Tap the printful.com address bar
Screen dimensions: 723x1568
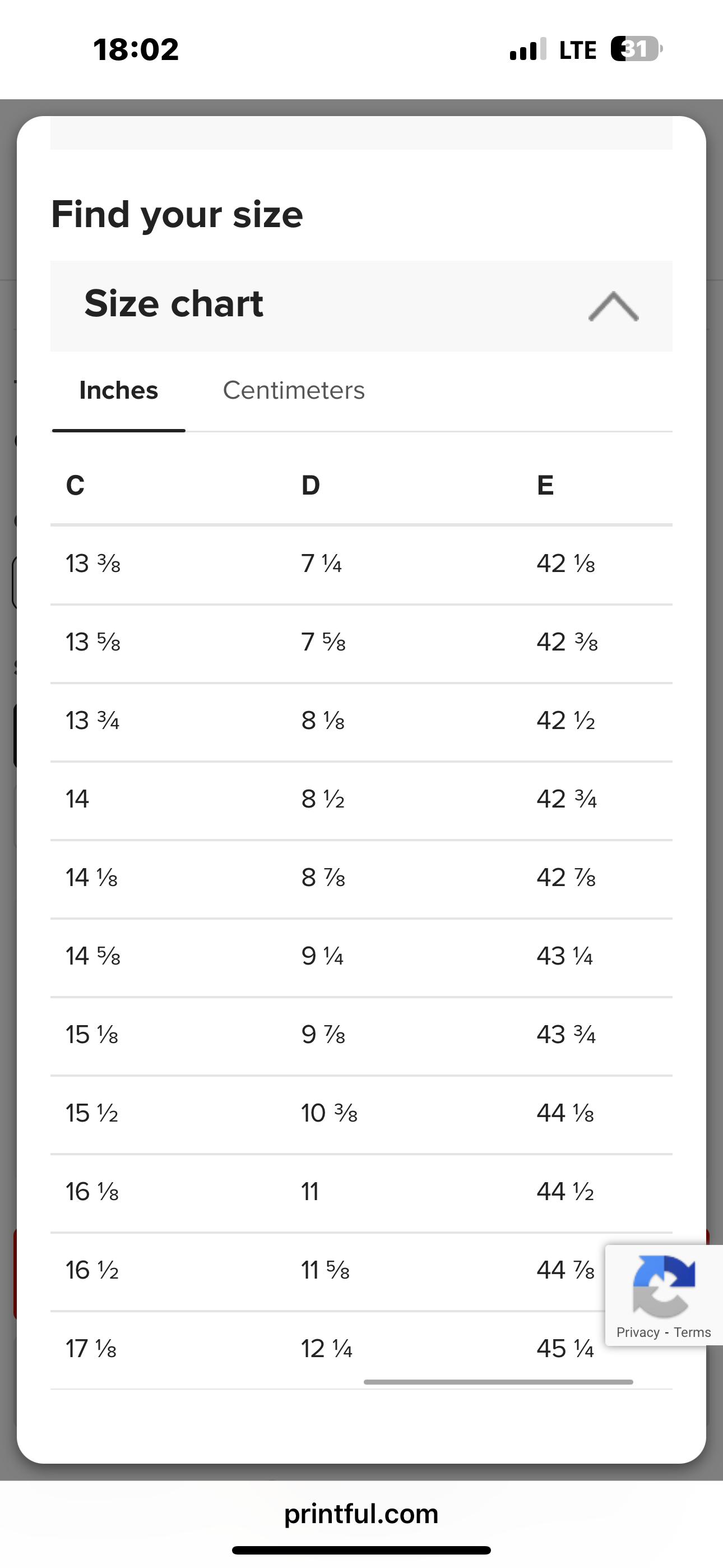(x=361, y=1514)
